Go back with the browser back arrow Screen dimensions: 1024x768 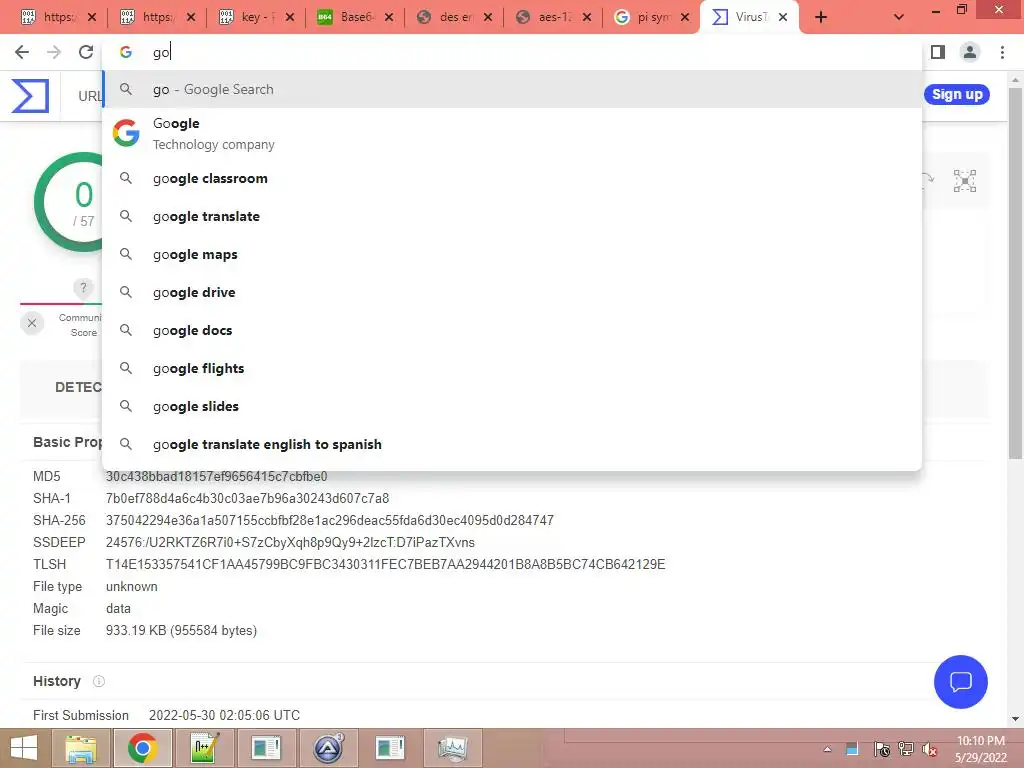[22, 52]
